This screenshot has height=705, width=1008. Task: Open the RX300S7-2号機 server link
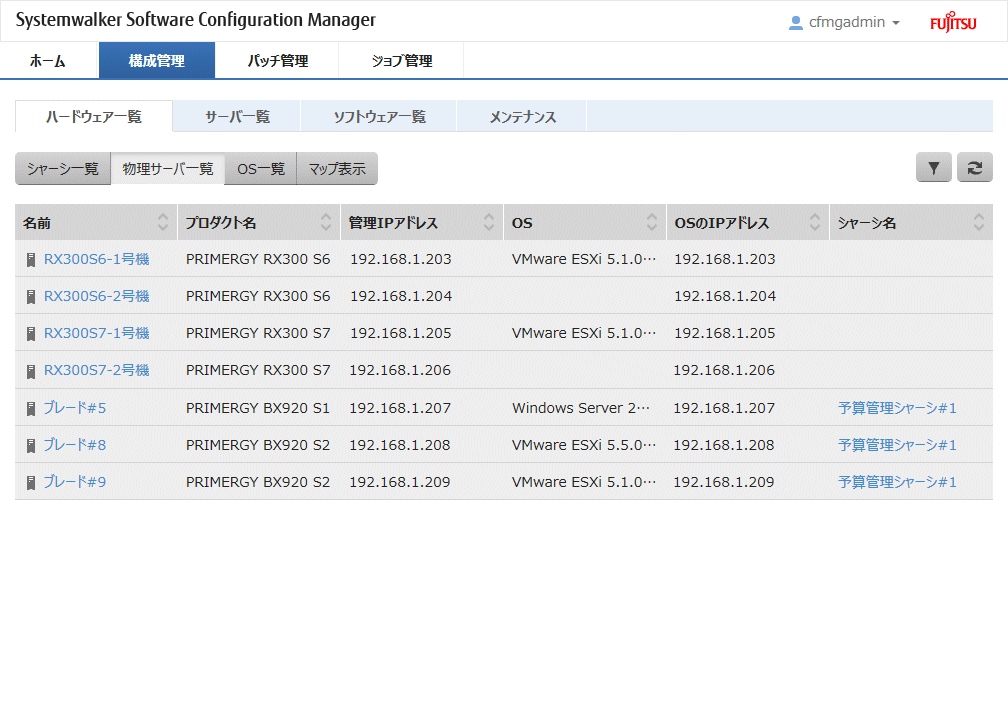(96, 370)
